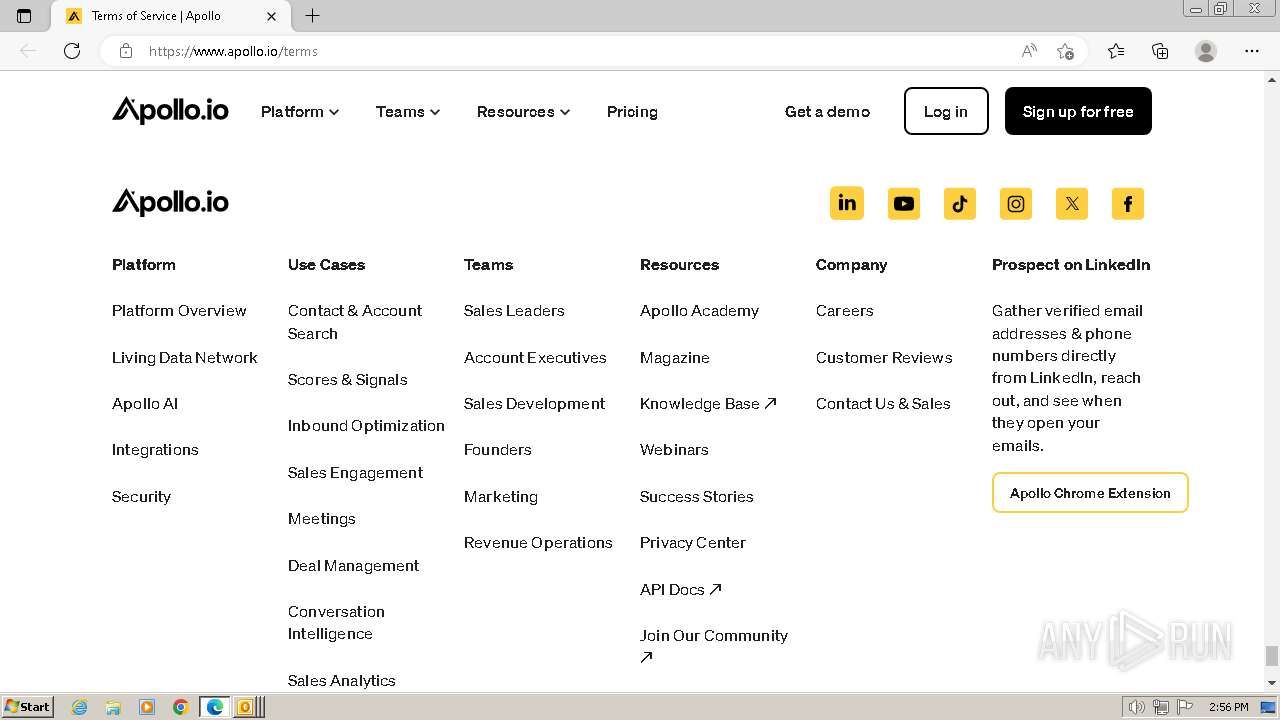Open Living Data Network link
This screenshot has width=1280, height=720.
point(185,358)
